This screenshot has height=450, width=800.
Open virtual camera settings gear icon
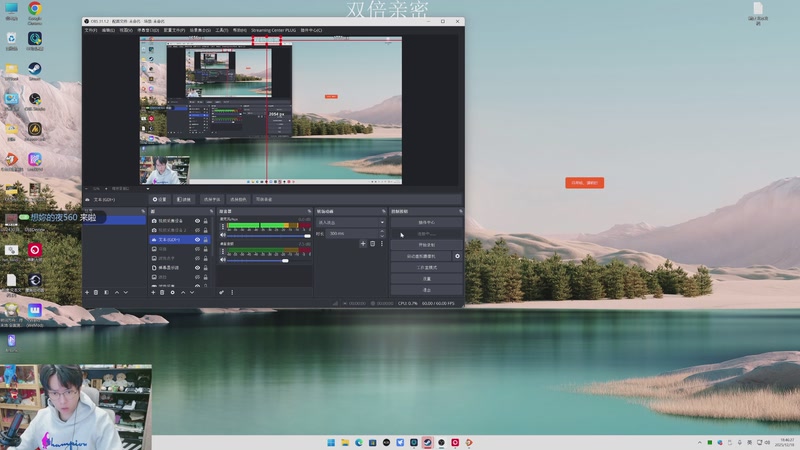point(458,256)
